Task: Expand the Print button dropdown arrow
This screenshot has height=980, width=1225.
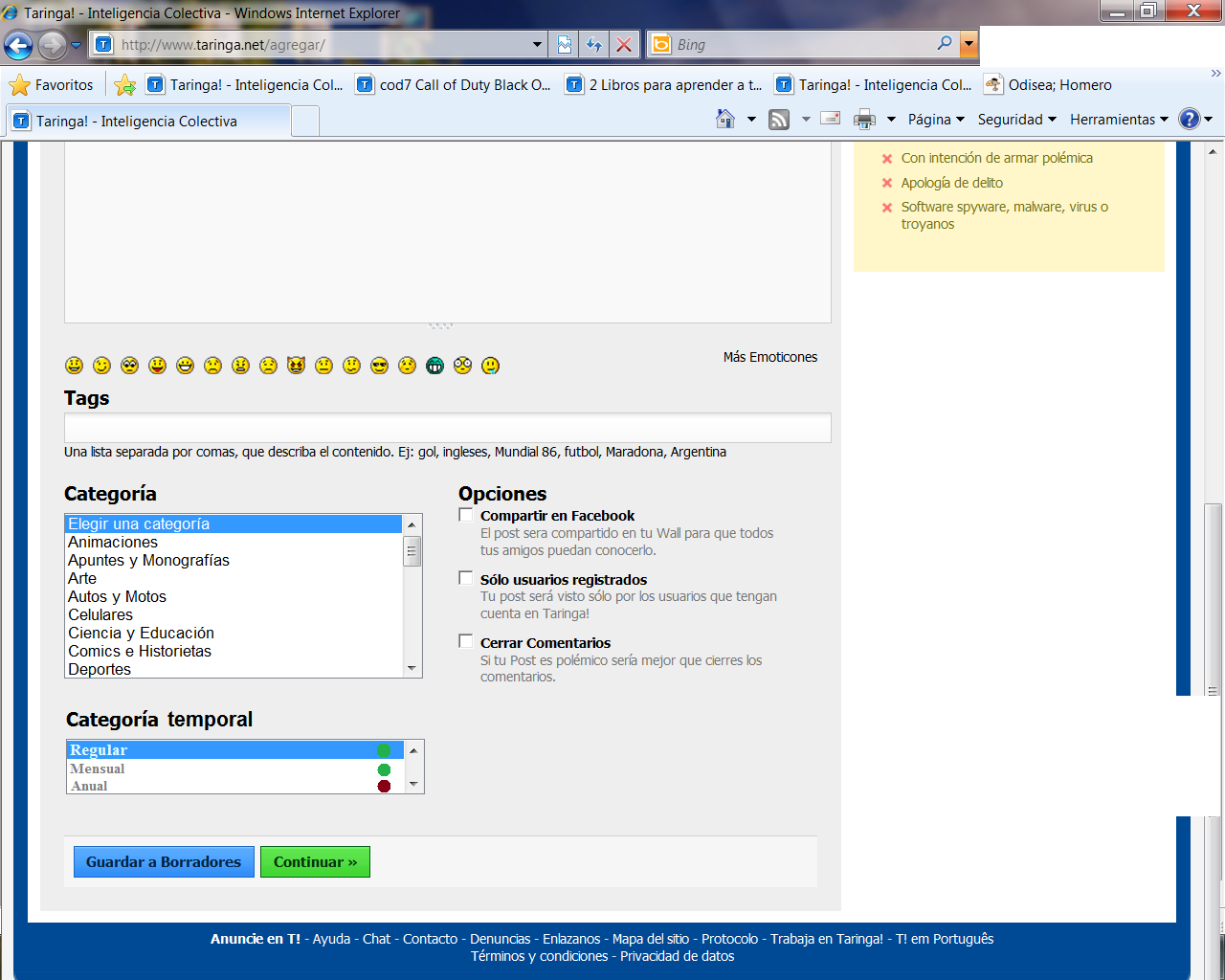Action: (x=891, y=120)
